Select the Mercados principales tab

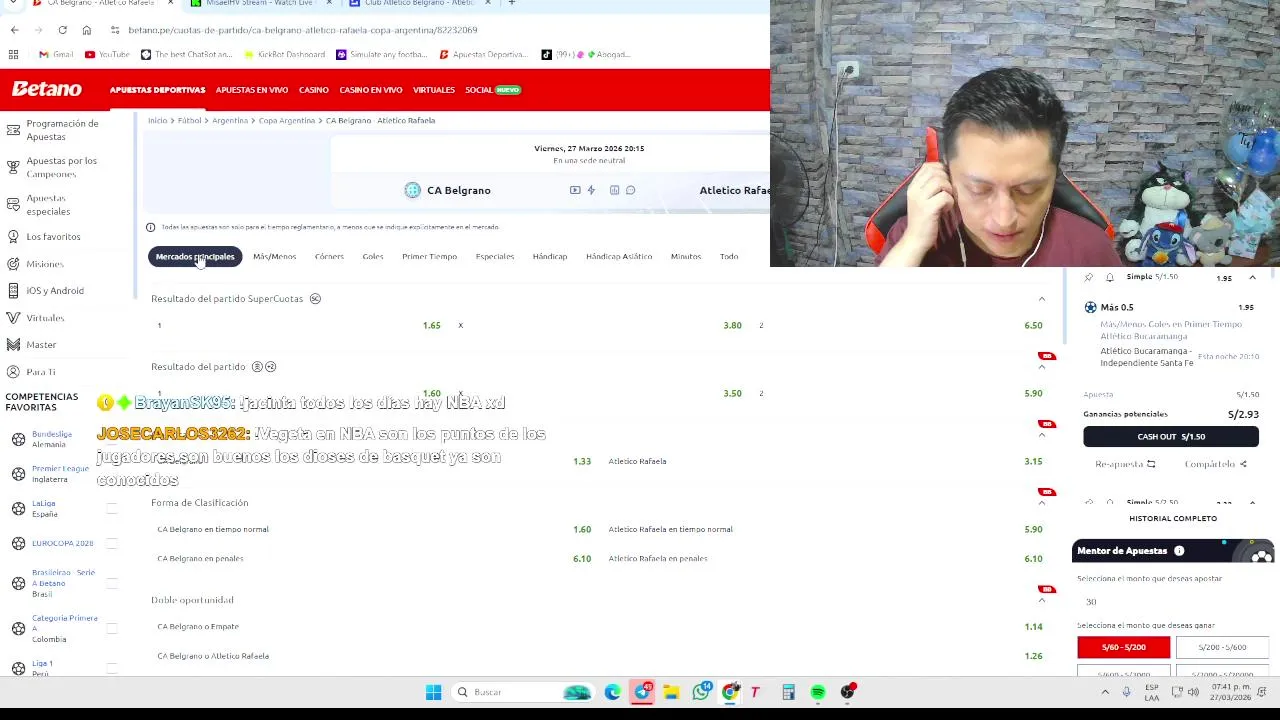tap(195, 257)
